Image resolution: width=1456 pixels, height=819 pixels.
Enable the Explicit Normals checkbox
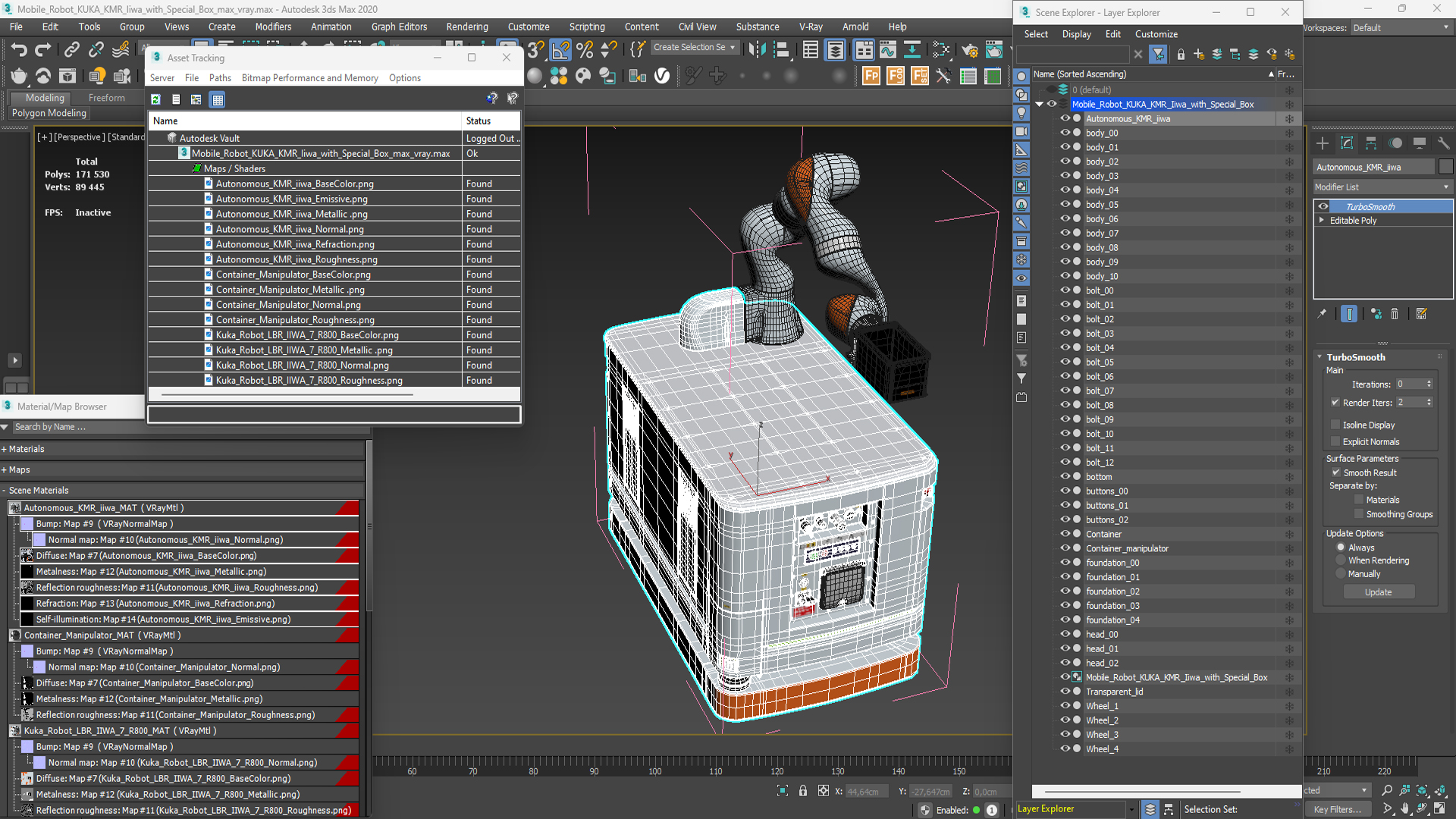(x=1335, y=441)
